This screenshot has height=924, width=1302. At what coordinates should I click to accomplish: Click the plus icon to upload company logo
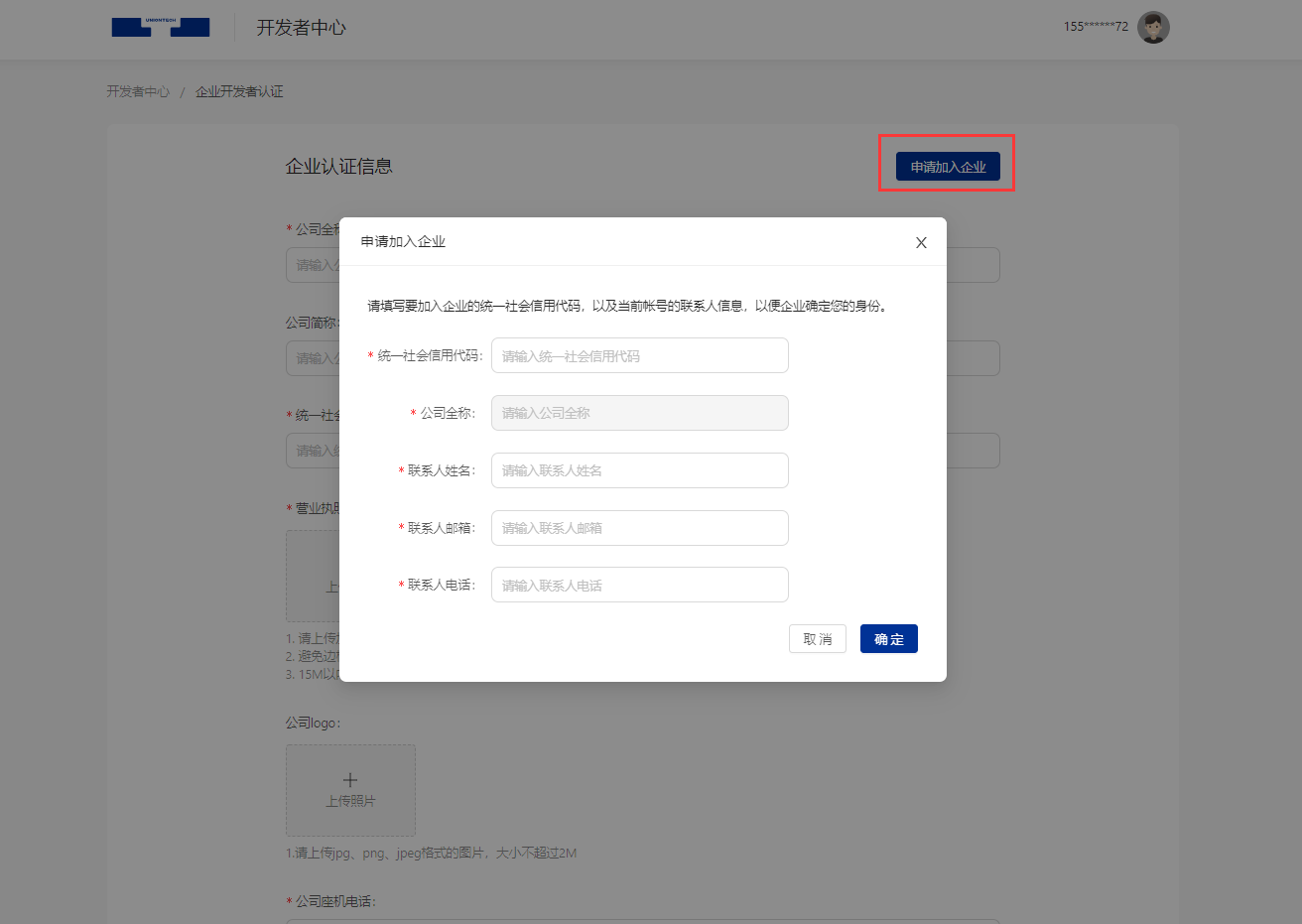pos(350,780)
